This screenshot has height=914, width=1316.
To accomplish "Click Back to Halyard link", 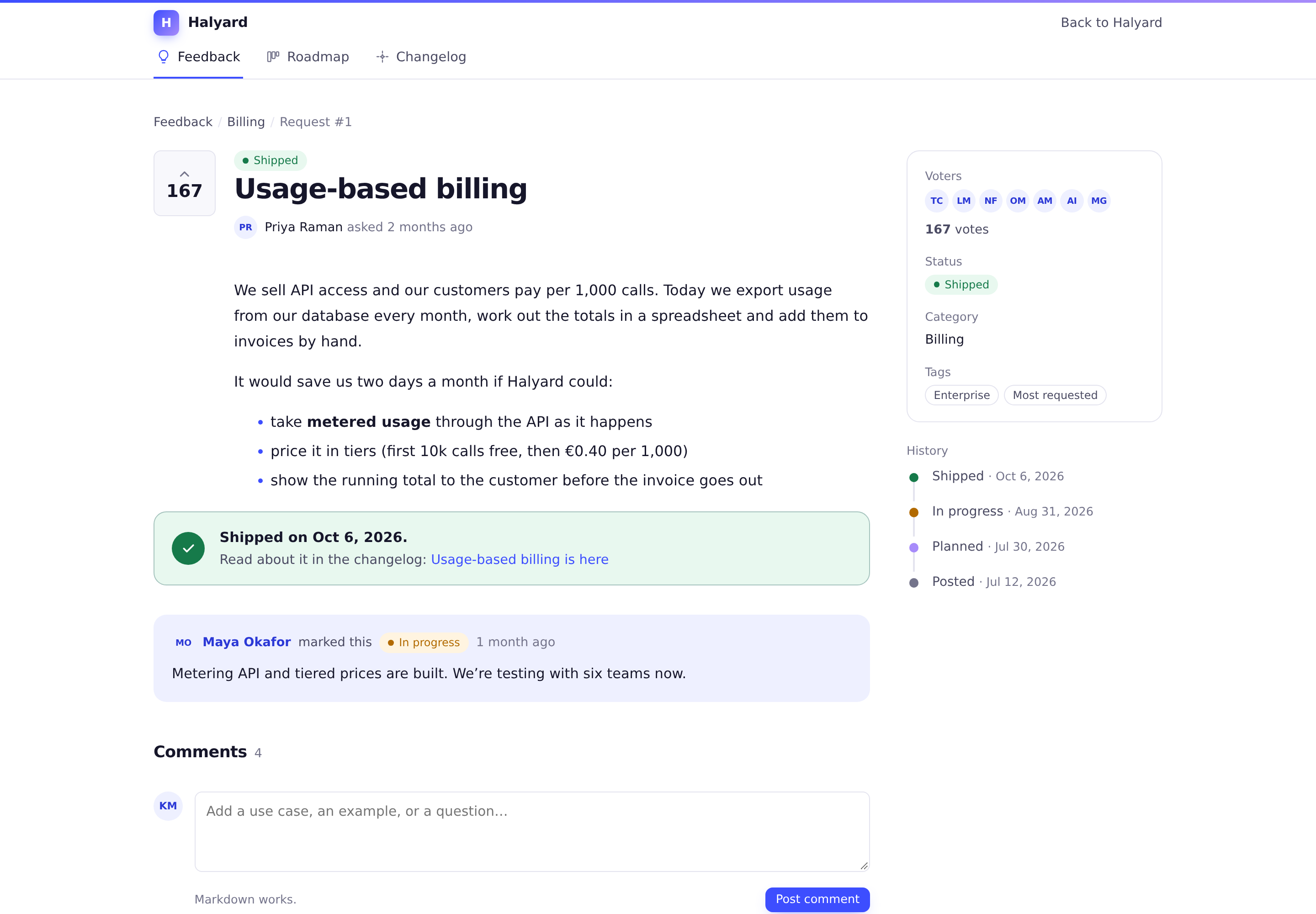I will (x=1111, y=22).
